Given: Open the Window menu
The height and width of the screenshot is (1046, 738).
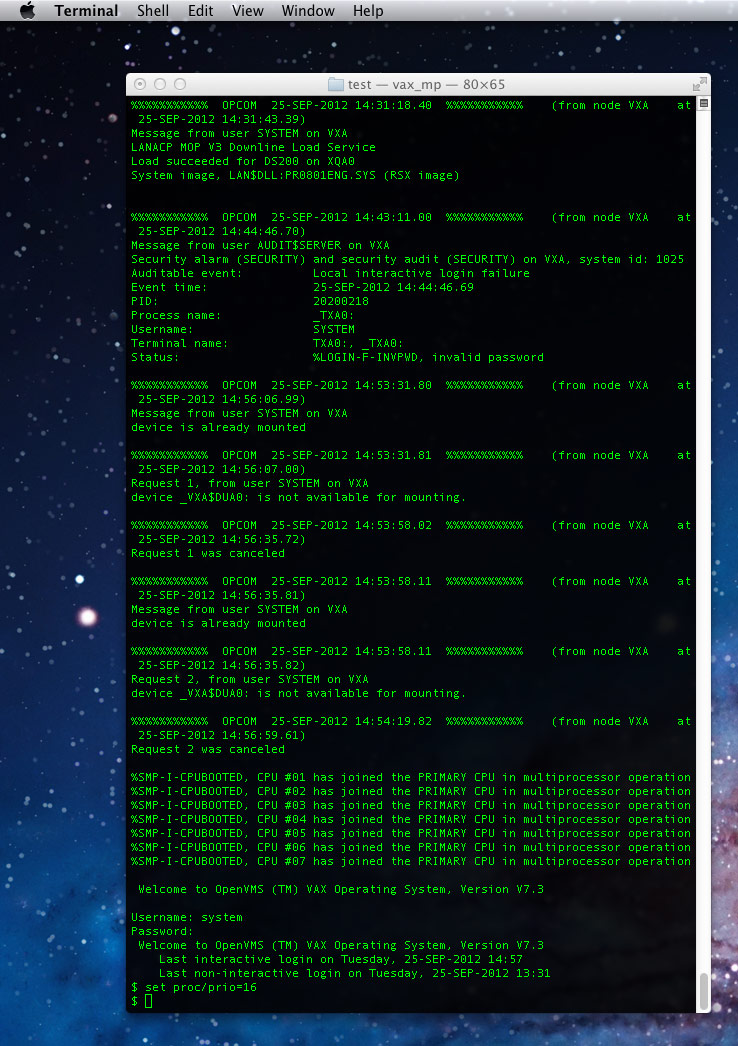Looking at the screenshot, I should [308, 11].
